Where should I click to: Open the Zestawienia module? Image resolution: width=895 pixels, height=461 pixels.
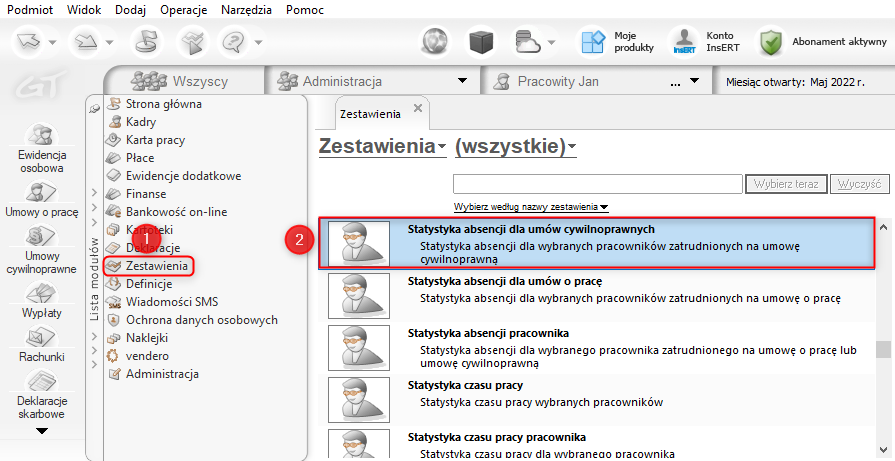[x=148, y=266]
